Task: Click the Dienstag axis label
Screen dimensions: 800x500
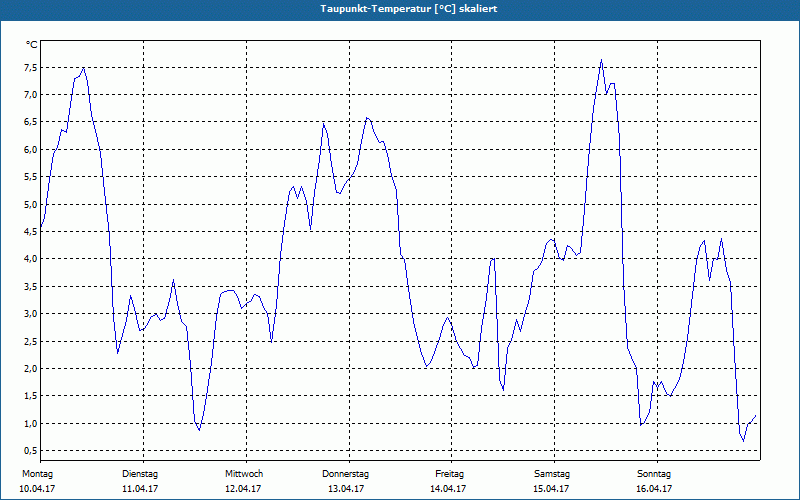Action: point(140,474)
